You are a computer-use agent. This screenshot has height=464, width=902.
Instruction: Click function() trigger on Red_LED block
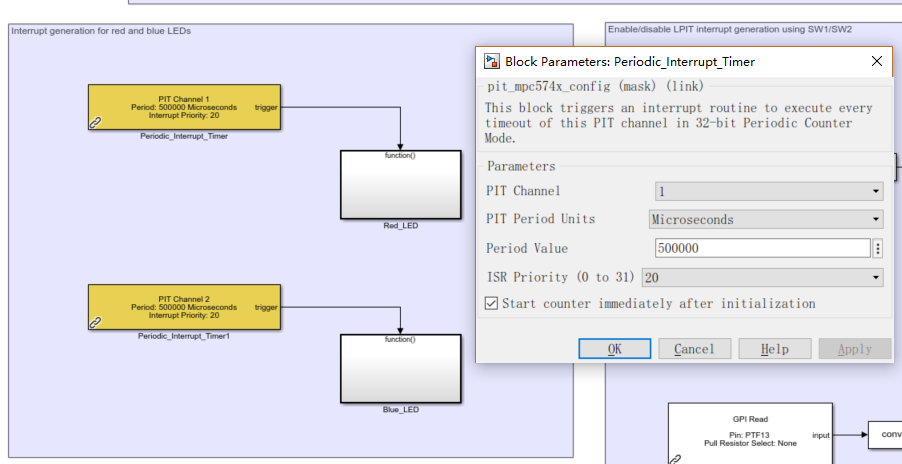pyautogui.click(x=400, y=156)
